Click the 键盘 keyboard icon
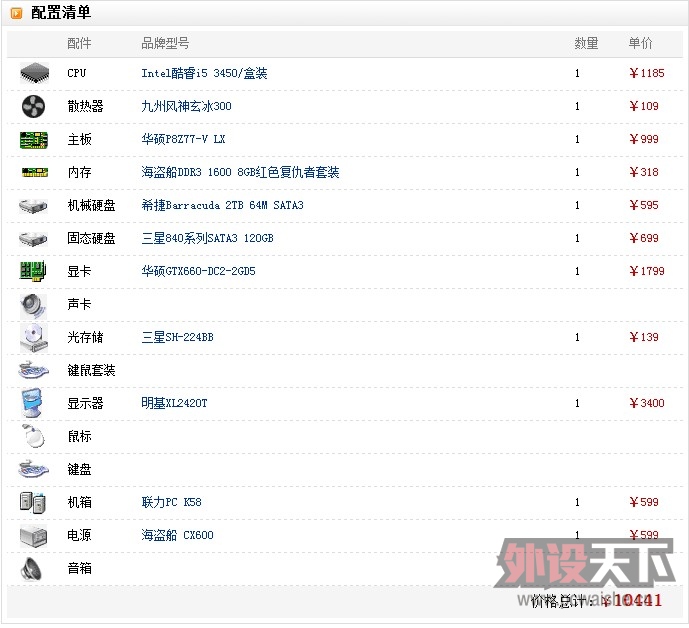The width and height of the screenshot is (689, 628). [x=33, y=469]
